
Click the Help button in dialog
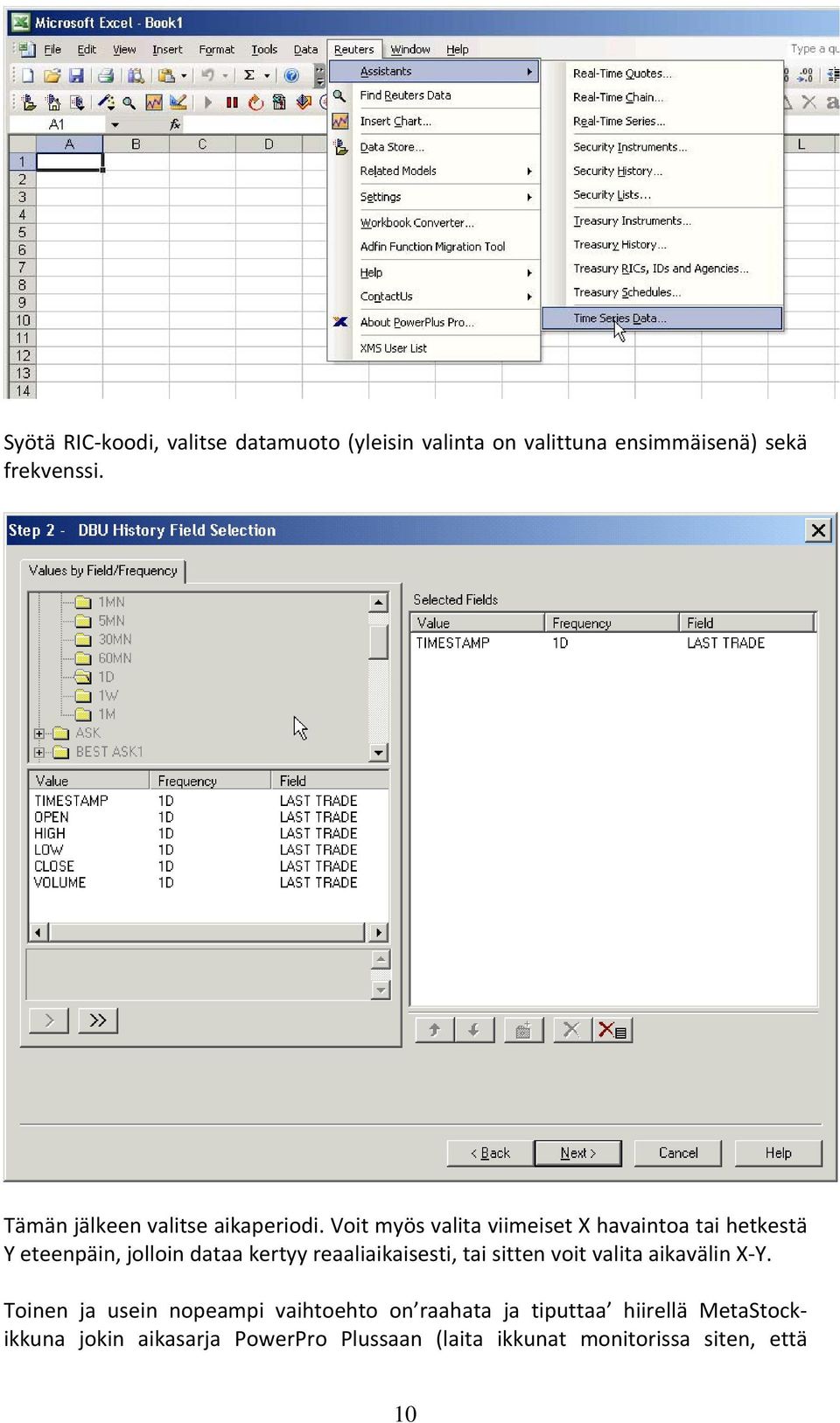pos(779,1153)
